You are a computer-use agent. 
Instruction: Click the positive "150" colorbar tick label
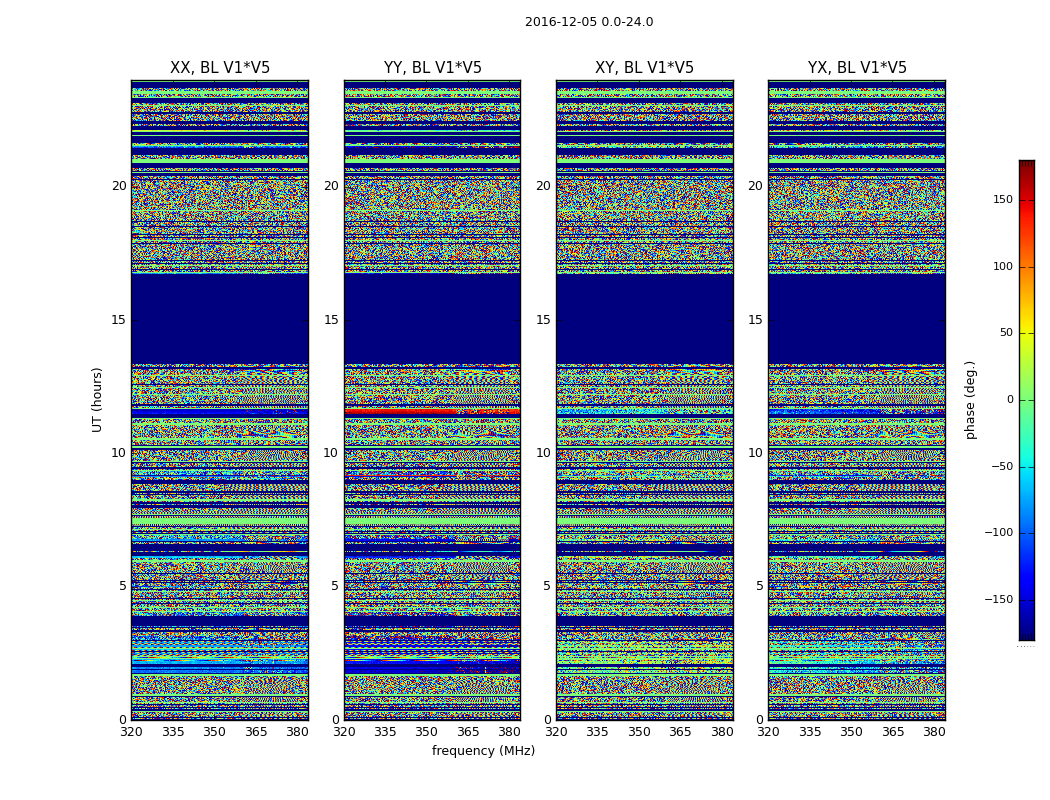point(1002,199)
